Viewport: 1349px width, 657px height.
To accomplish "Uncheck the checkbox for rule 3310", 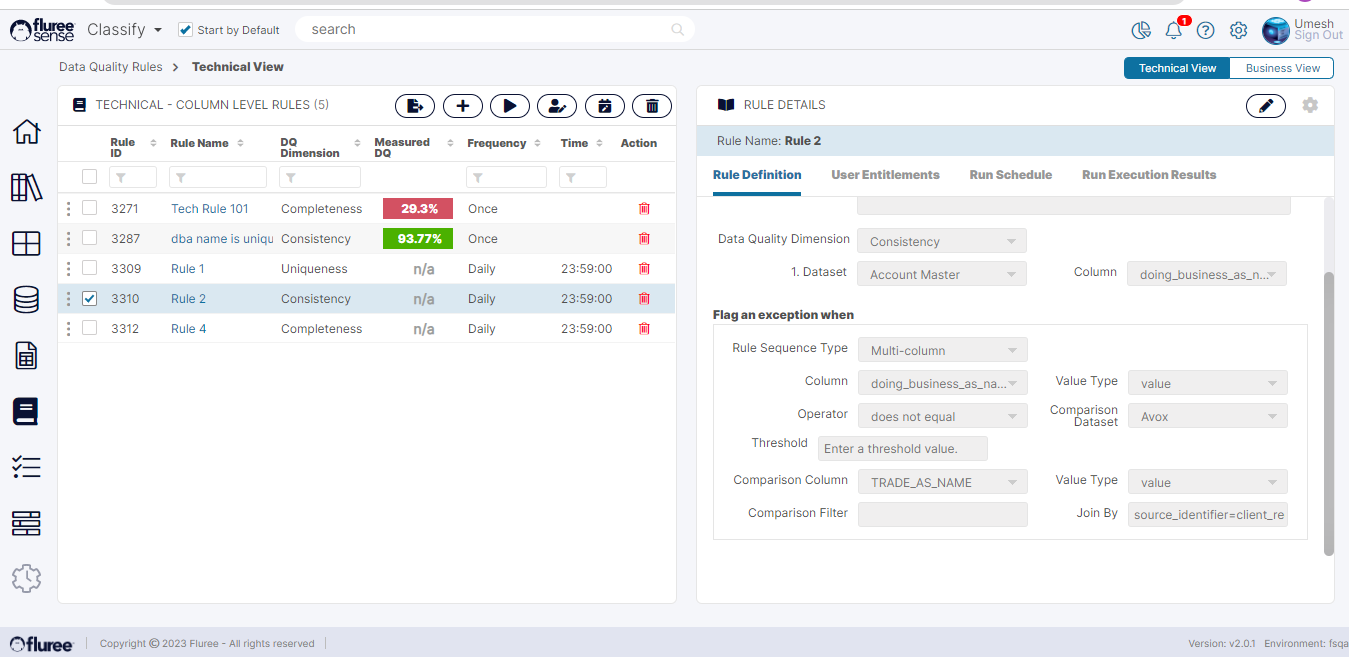I will (x=90, y=298).
